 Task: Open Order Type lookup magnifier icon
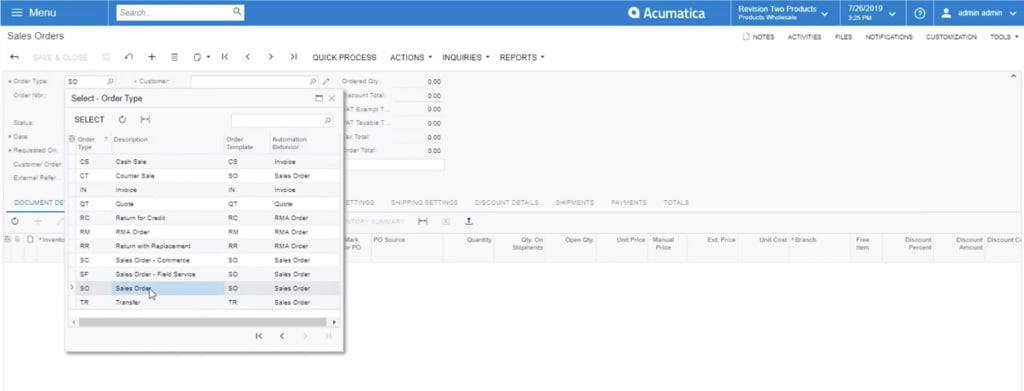click(110, 82)
